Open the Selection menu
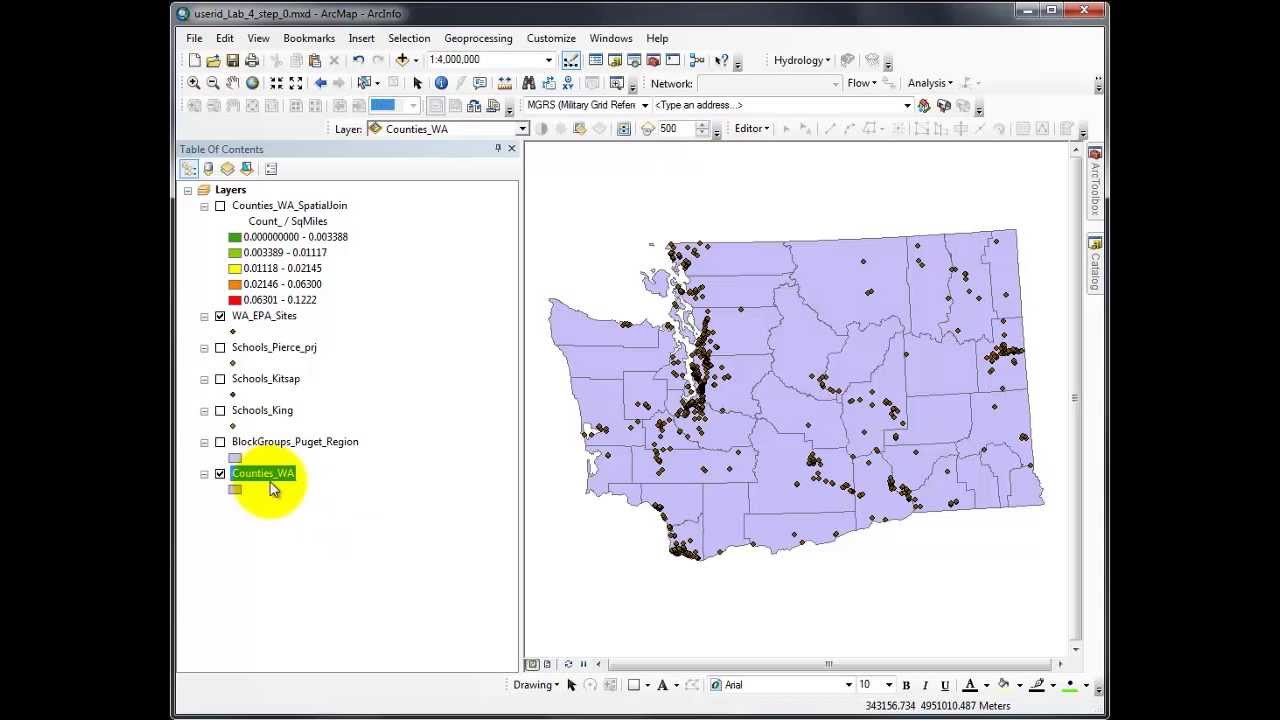Image resolution: width=1280 pixels, height=720 pixels. [409, 38]
